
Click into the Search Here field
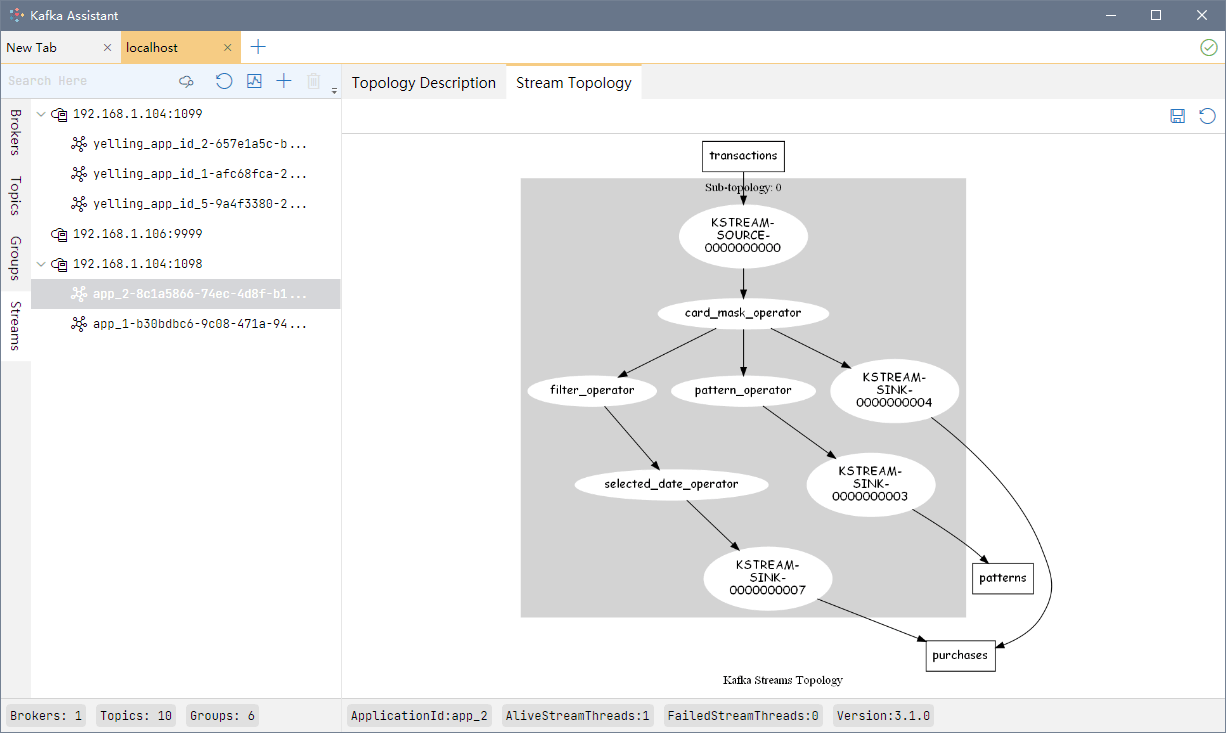click(x=88, y=81)
